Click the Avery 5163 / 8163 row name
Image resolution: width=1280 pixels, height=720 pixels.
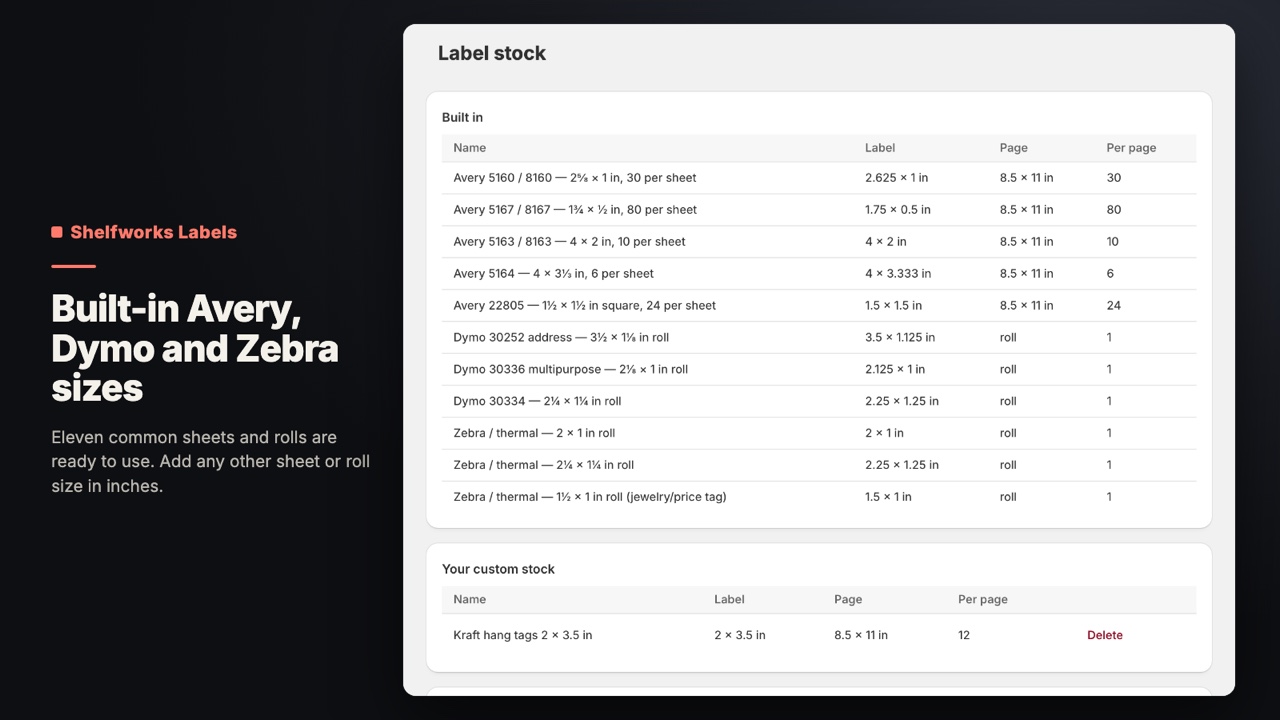[x=569, y=242]
